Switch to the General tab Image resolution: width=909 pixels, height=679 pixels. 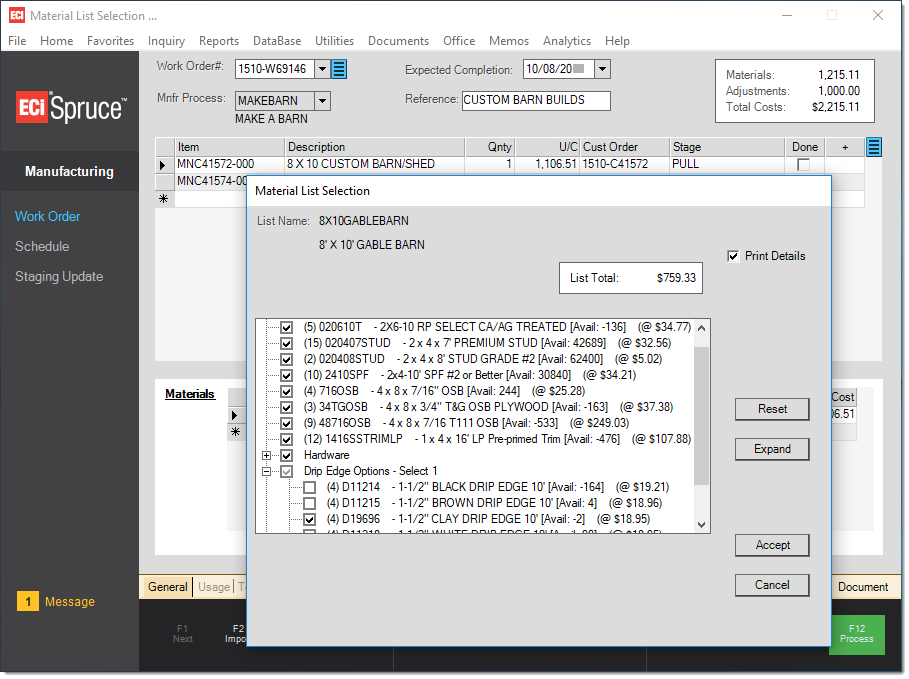point(168,587)
